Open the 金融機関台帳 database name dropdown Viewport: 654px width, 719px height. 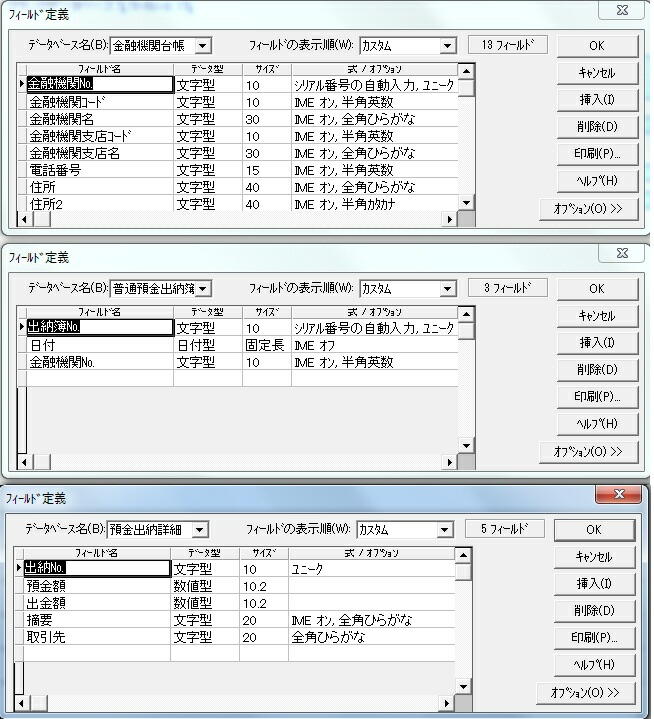(x=202, y=46)
